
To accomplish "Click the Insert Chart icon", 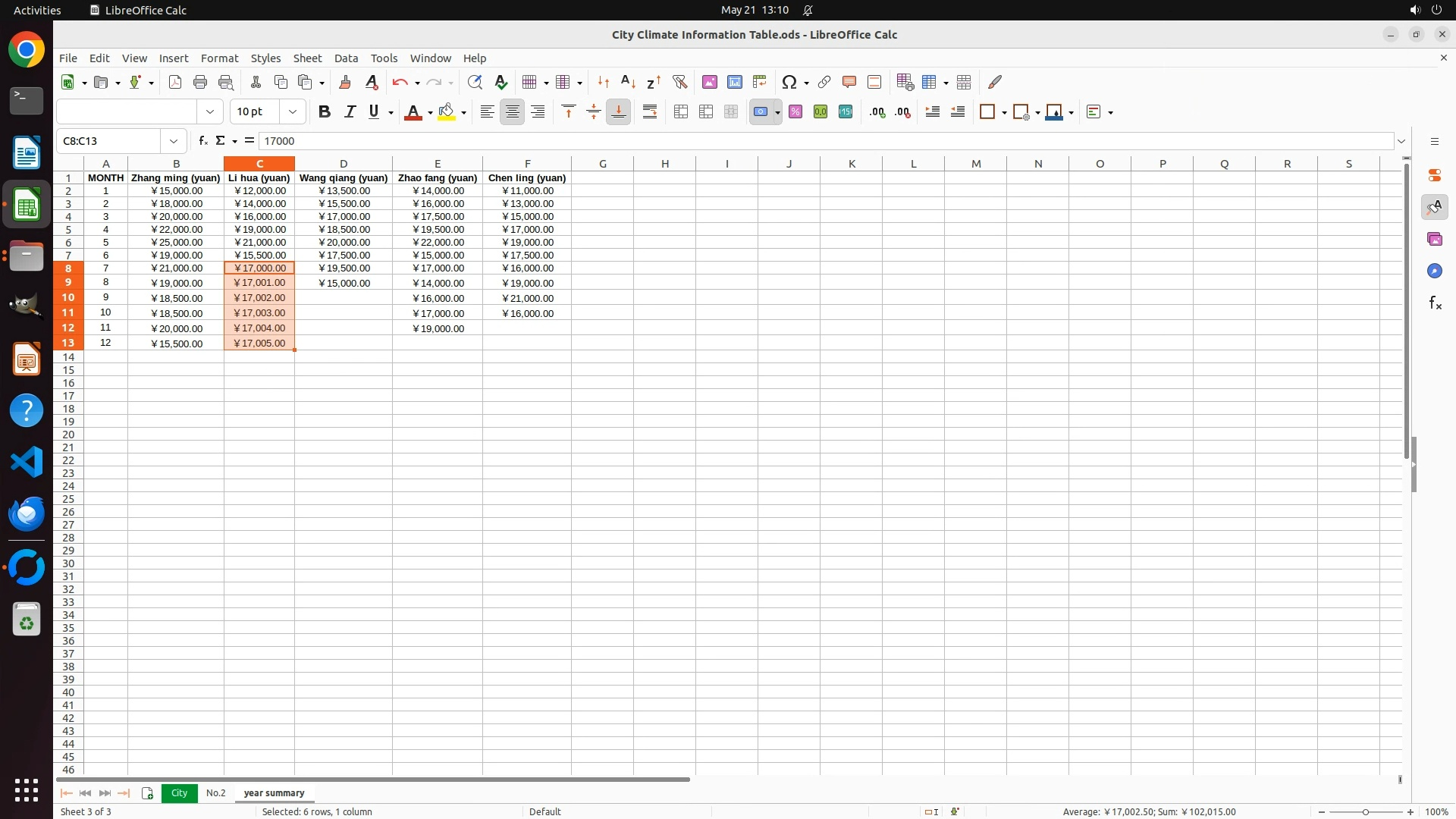I will pos(734,82).
